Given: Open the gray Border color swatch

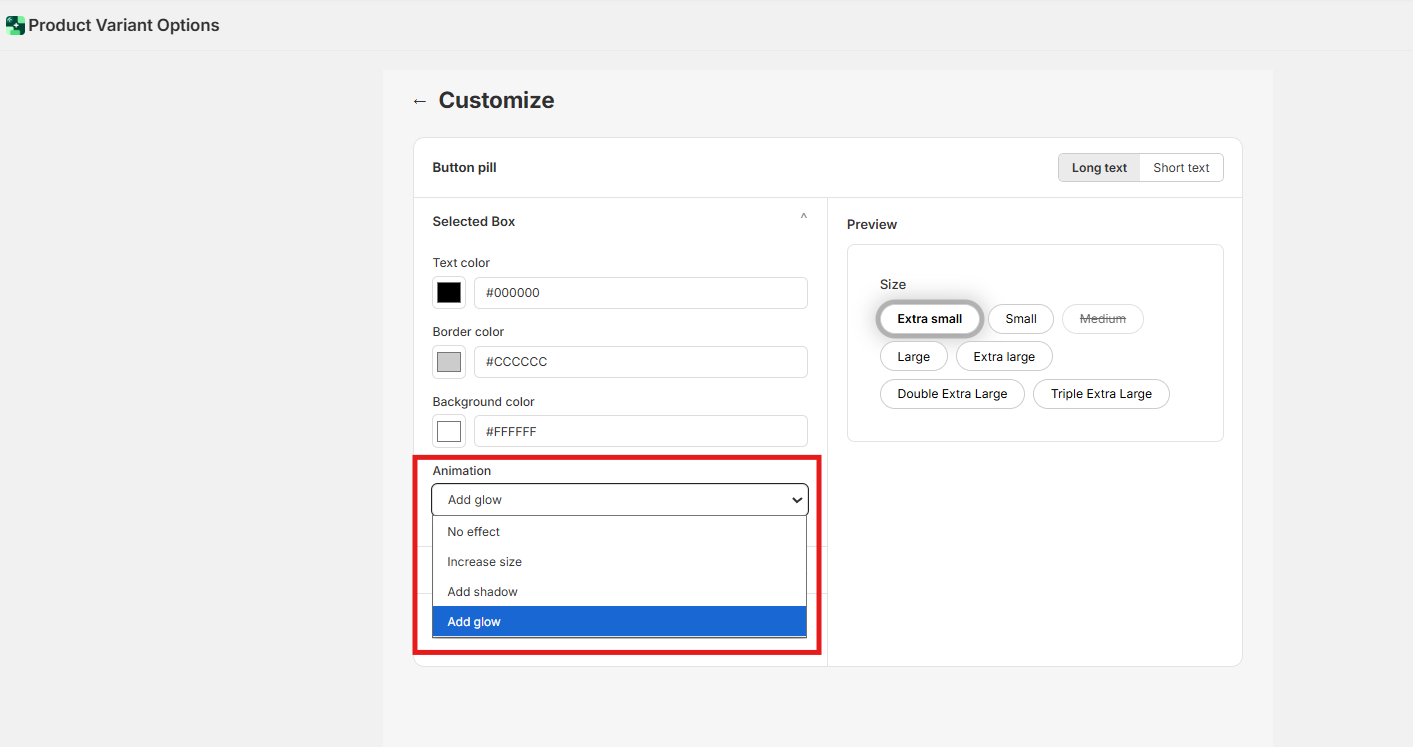Looking at the screenshot, I should pyautogui.click(x=449, y=362).
